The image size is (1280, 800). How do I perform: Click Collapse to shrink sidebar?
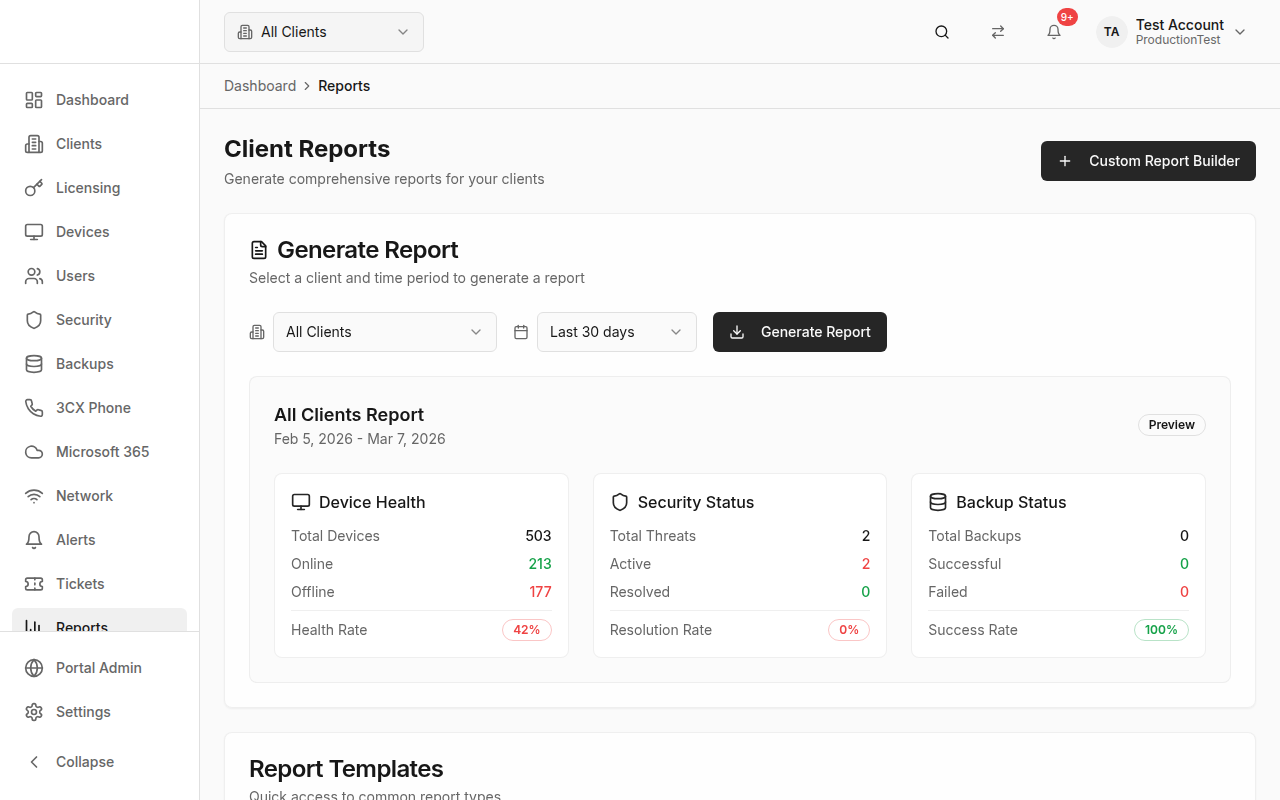click(x=100, y=762)
